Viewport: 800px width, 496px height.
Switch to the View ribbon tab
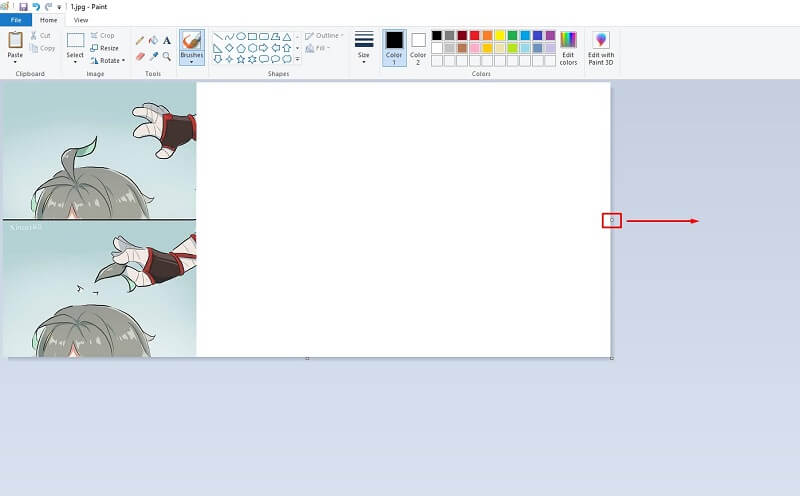point(81,20)
